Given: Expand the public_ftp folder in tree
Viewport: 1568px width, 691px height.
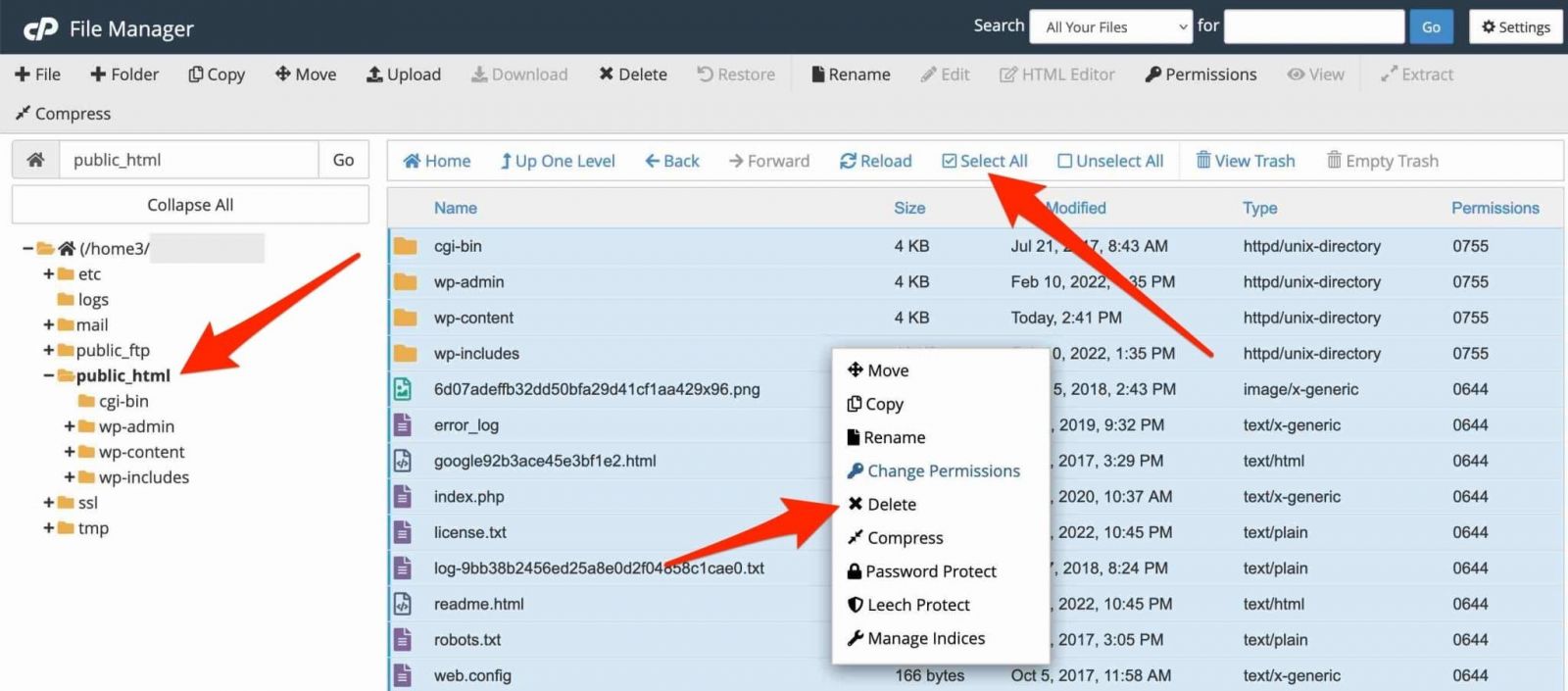Looking at the screenshot, I should [48, 351].
